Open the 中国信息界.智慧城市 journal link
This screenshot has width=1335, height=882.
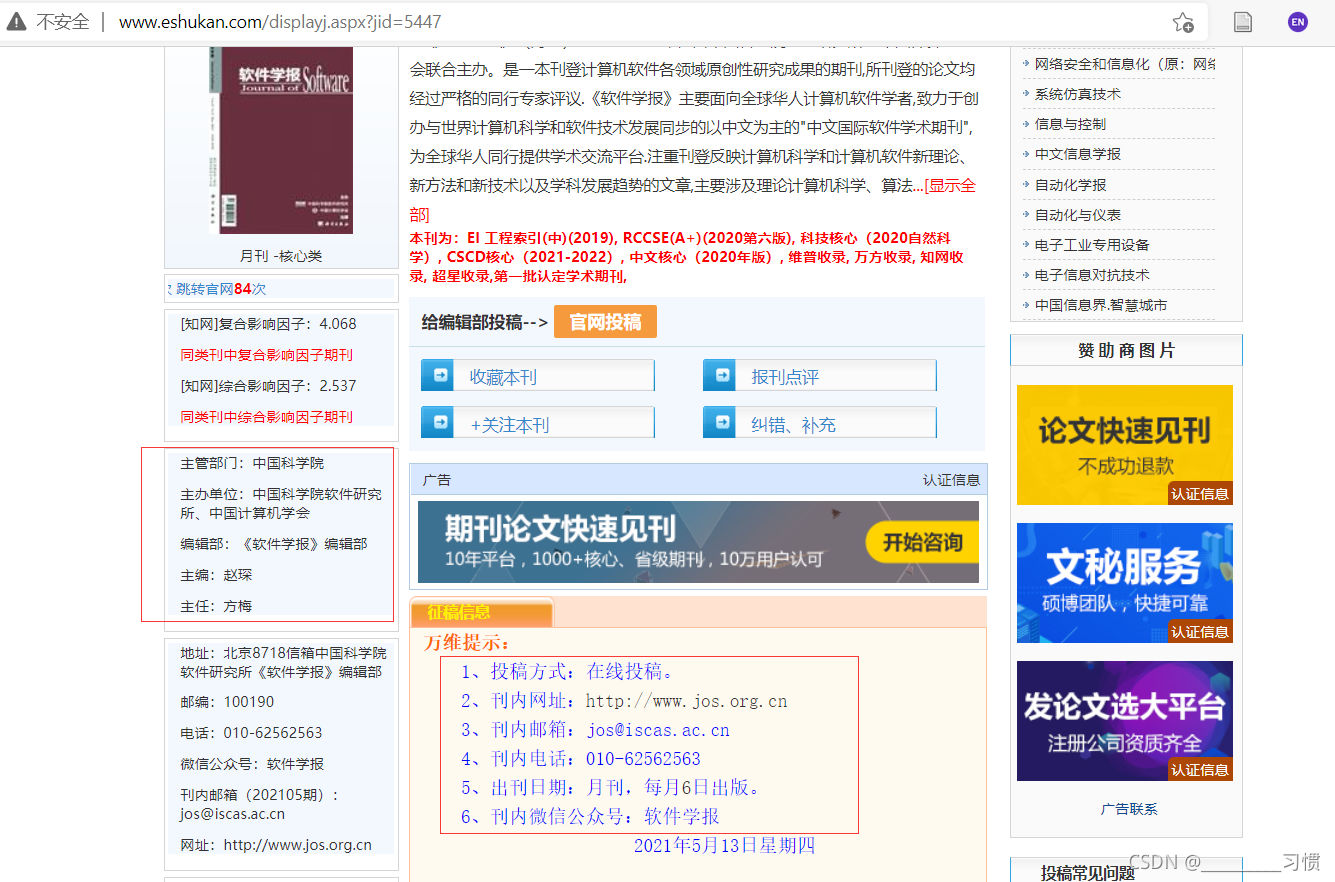tap(1101, 305)
